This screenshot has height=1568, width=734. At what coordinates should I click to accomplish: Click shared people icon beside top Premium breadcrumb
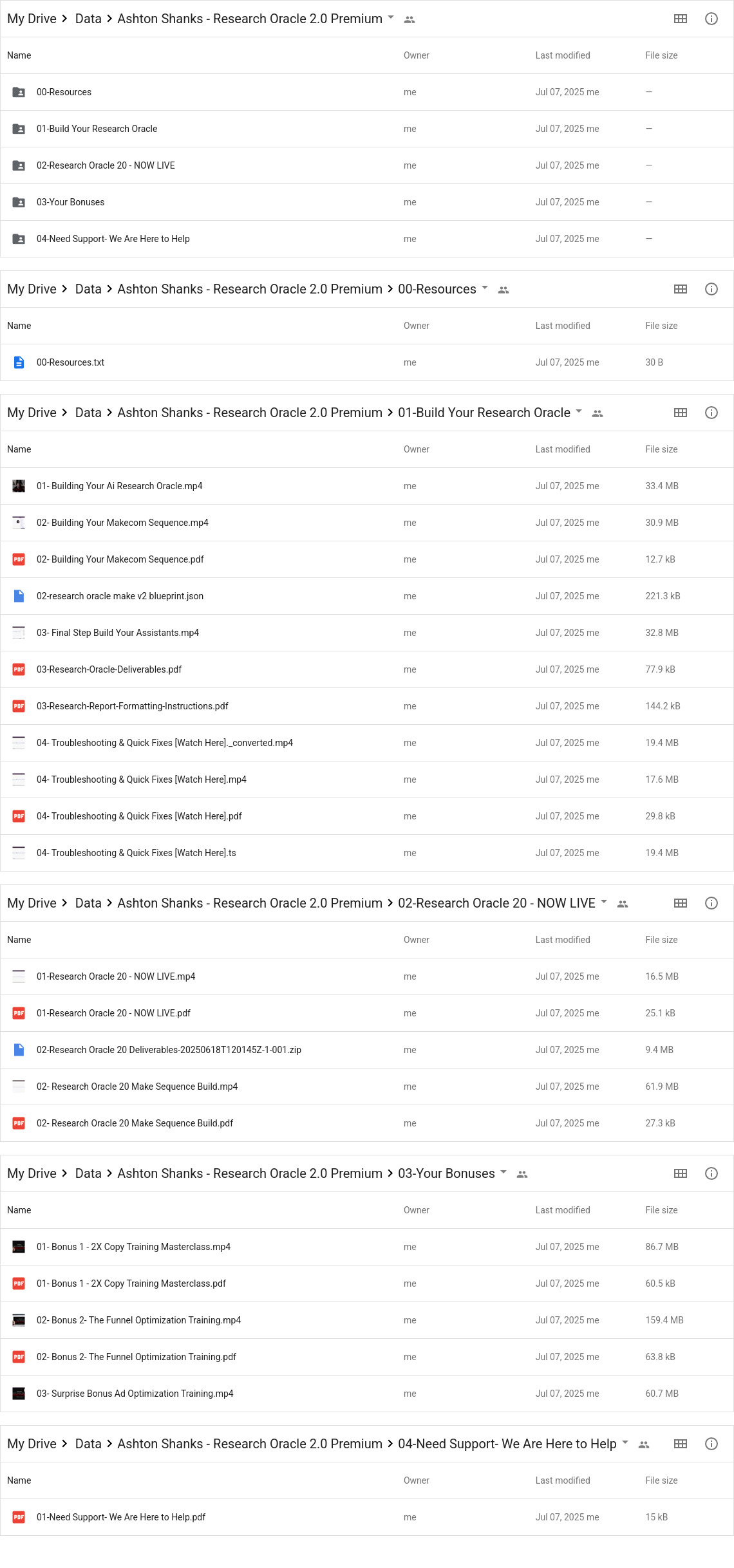pos(409,20)
